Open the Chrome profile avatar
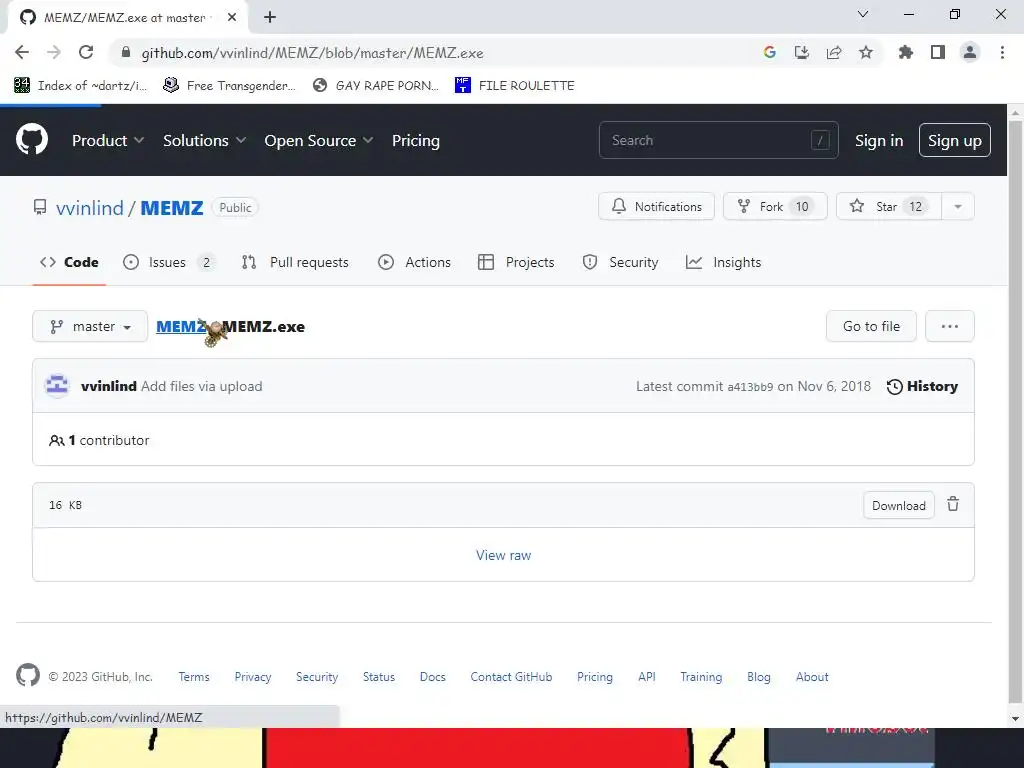Screen dimensions: 1024x768 (x=970, y=52)
